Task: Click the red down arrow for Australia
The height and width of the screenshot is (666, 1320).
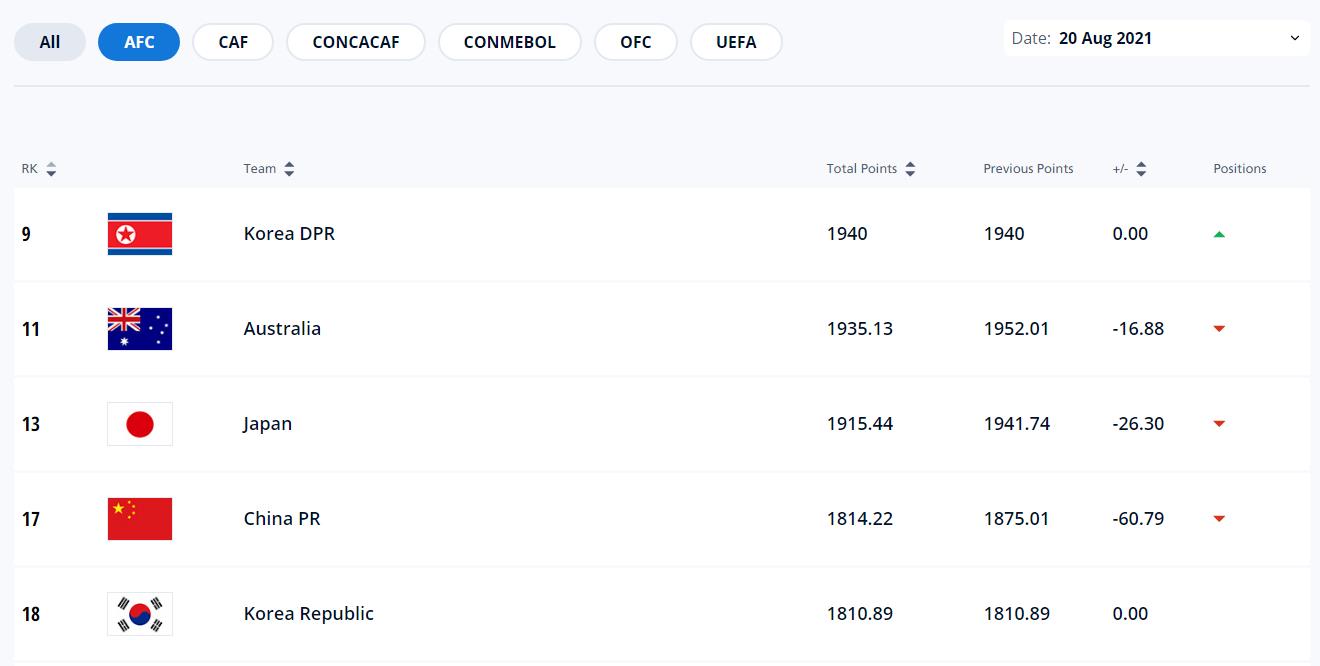Action: pyautogui.click(x=1219, y=329)
